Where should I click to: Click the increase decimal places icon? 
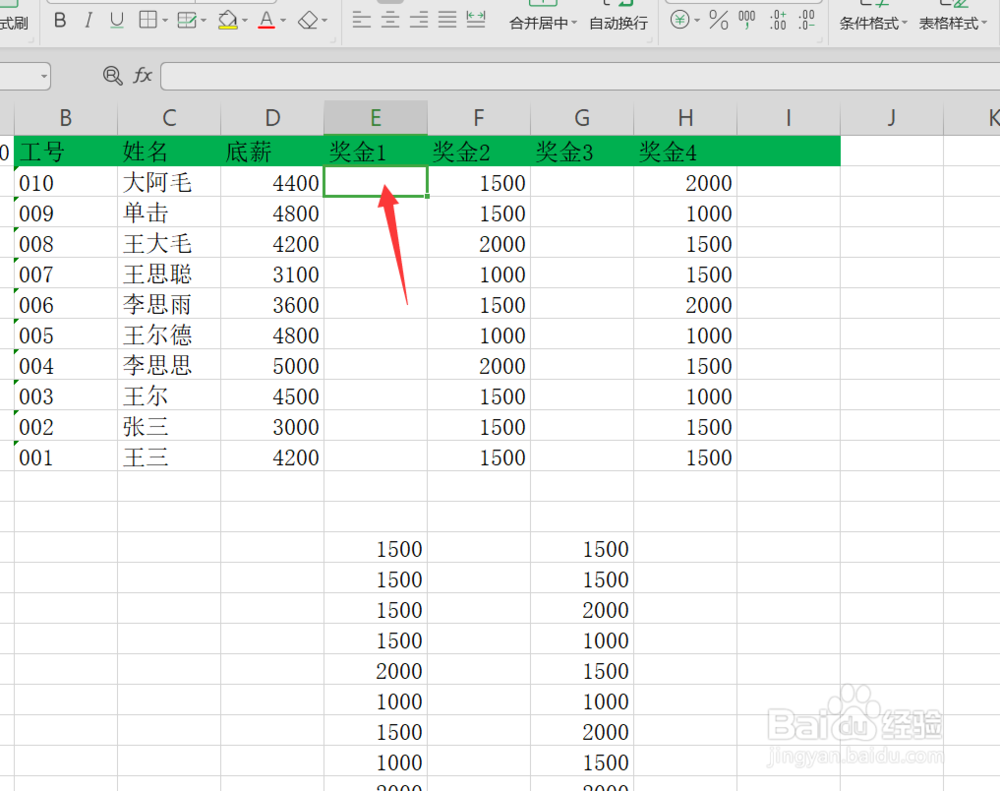pos(778,20)
